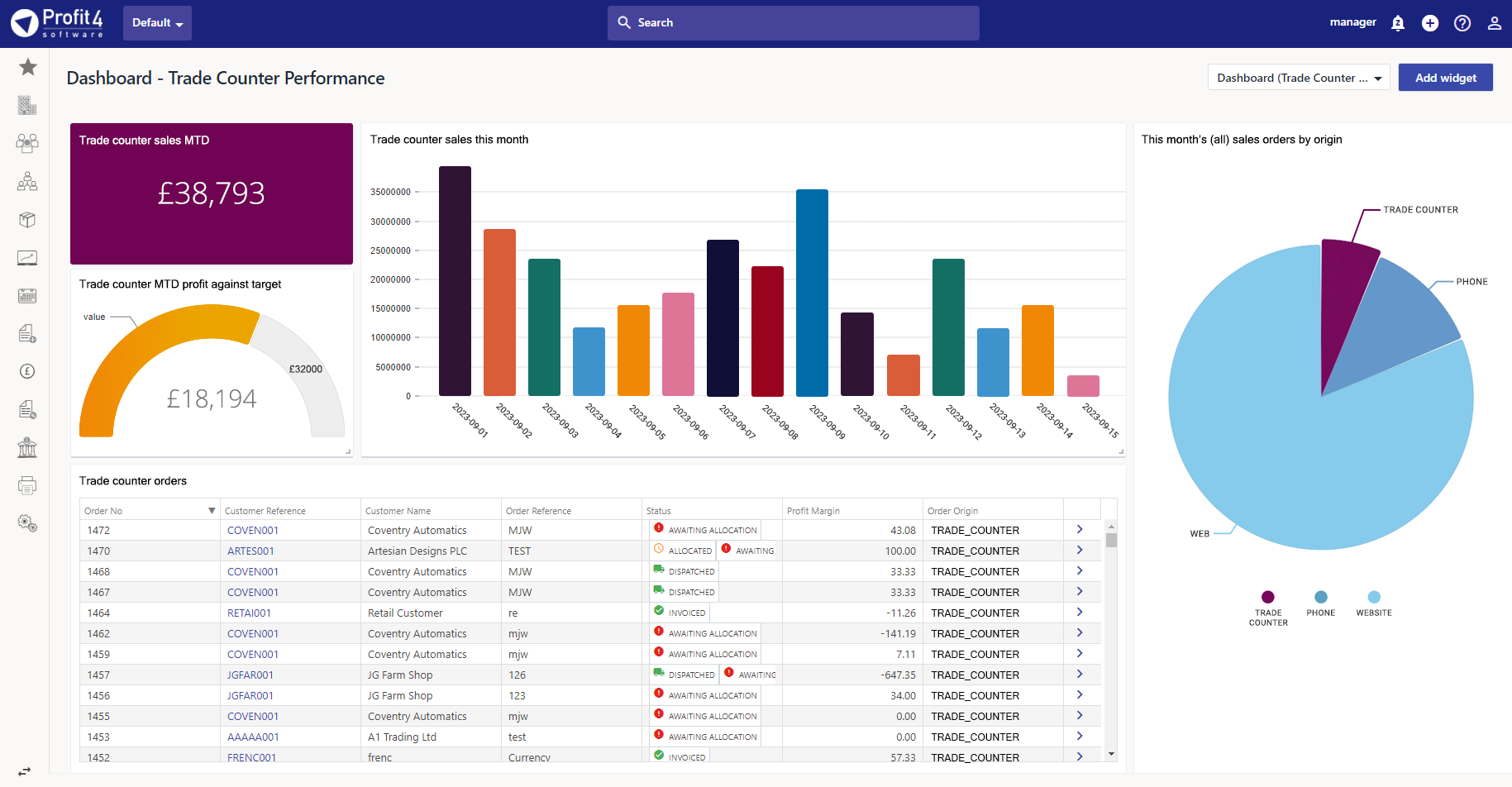Open order 1470 via its row arrow
This screenshot has width=1512, height=787.
pos(1080,550)
